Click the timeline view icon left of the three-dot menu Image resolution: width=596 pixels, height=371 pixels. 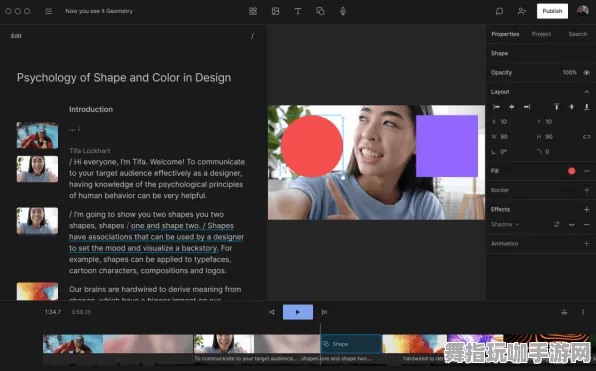pyautogui.click(x=564, y=312)
